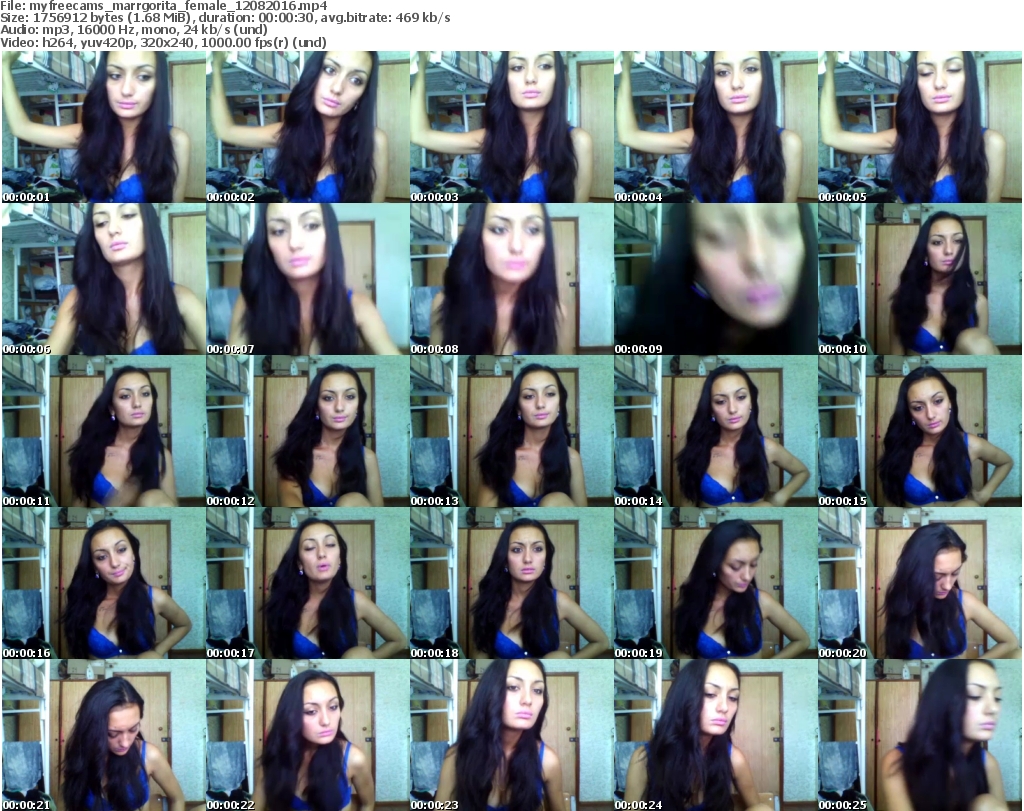Open the thumbnail stamped 00:00:22
The height and width of the screenshot is (811, 1024).
pos(308,735)
